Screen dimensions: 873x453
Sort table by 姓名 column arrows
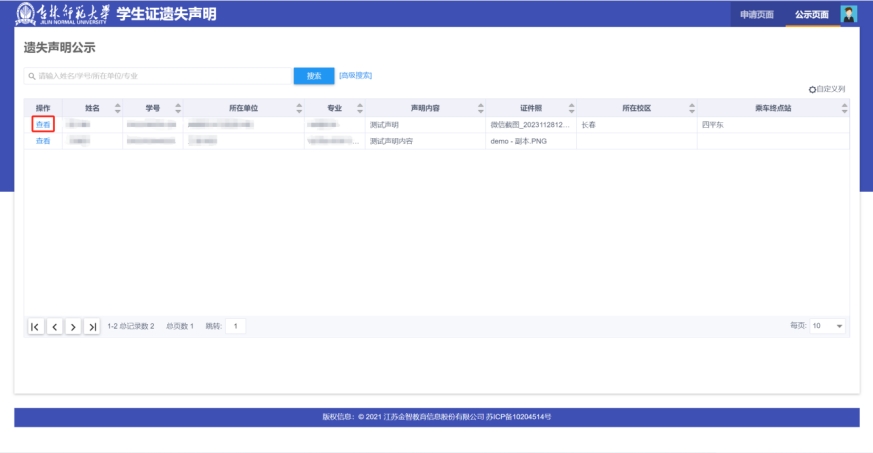(118, 108)
